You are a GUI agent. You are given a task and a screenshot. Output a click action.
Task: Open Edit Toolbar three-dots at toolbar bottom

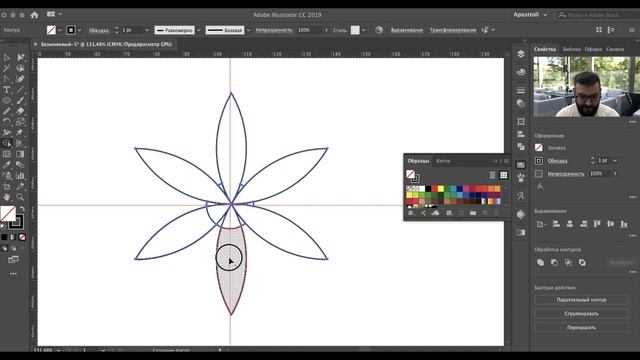13,274
